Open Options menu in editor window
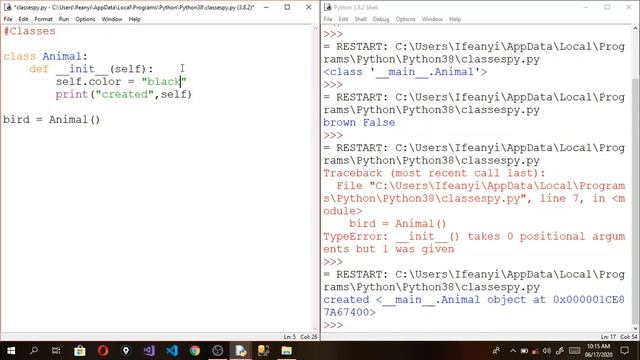Image resolution: width=640 pixels, height=360 pixels. click(85, 19)
